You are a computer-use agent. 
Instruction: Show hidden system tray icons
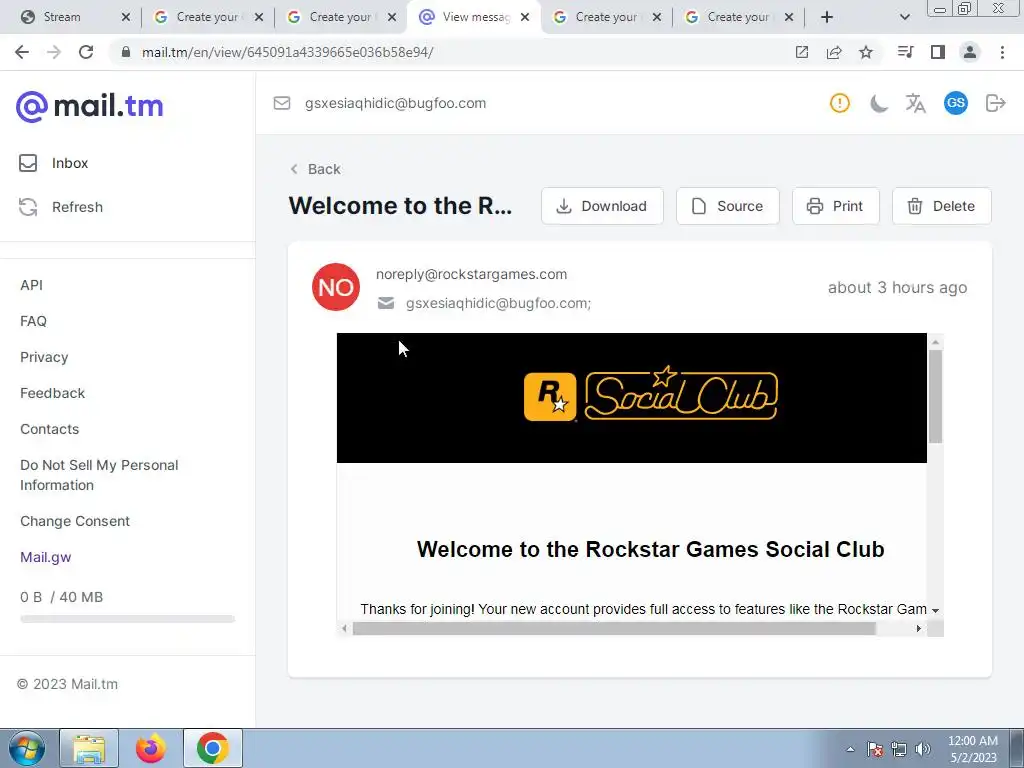[850, 749]
